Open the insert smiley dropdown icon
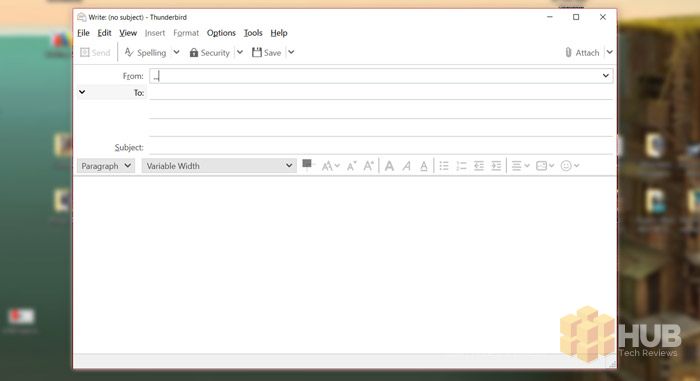This screenshot has width=700, height=381. [x=570, y=166]
